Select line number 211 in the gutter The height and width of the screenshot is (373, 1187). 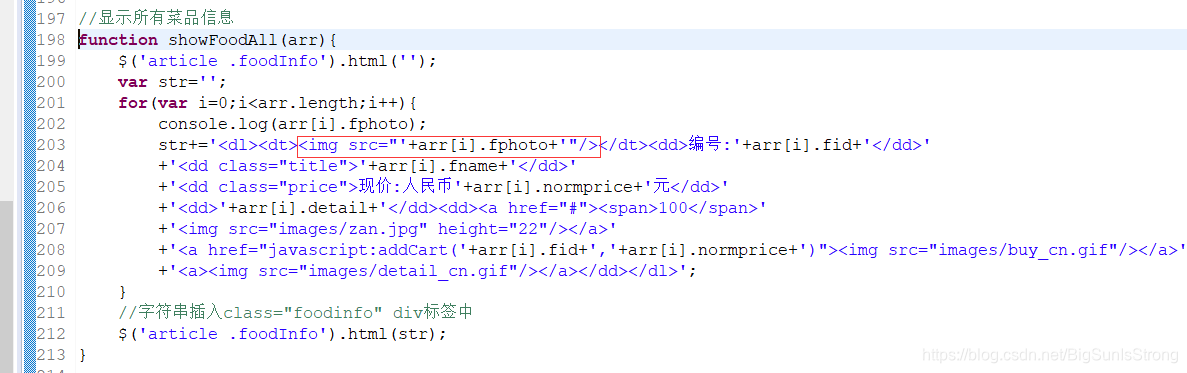click(51, 312)
